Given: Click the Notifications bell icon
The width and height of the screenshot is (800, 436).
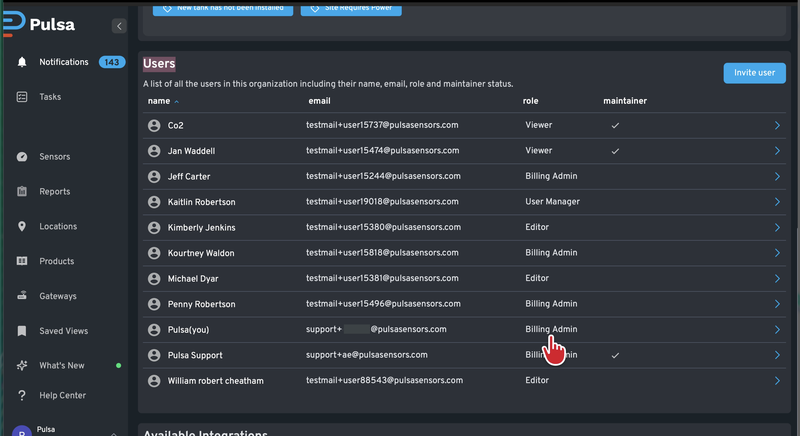Looking at the screenshot, I should click(x=22, y=62).
